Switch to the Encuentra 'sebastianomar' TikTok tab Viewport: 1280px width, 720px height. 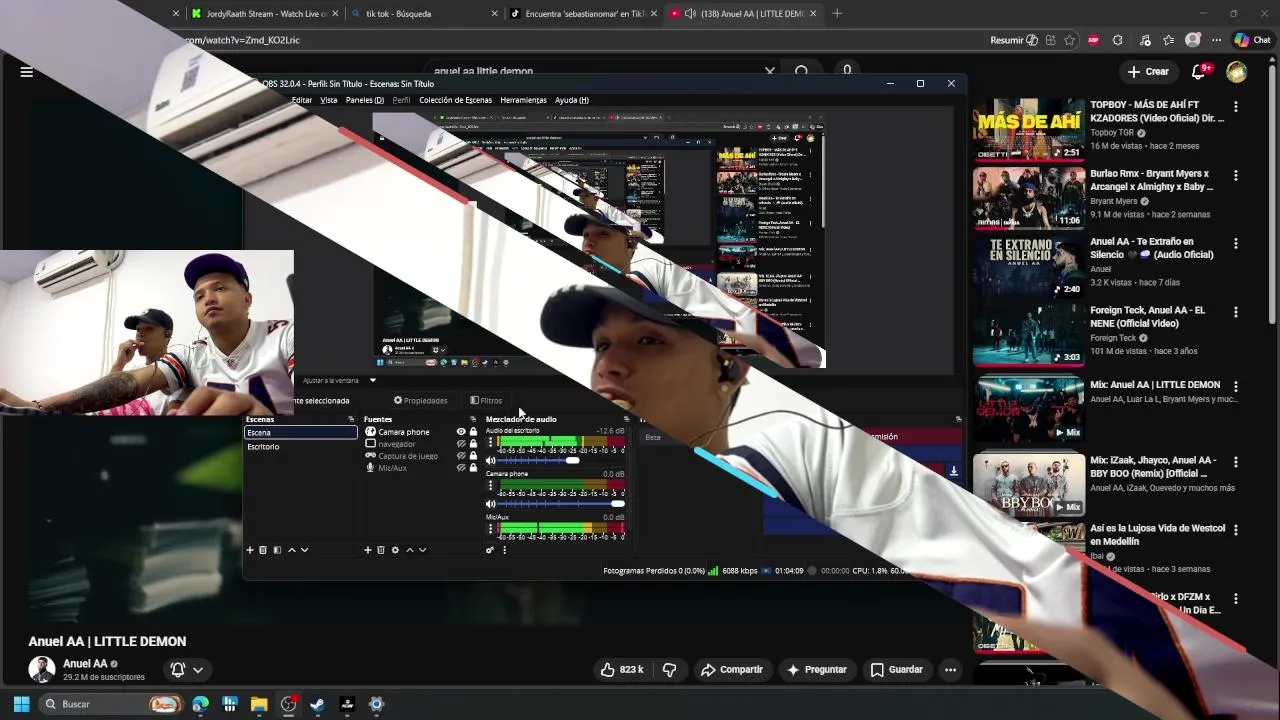coord(585,13)
